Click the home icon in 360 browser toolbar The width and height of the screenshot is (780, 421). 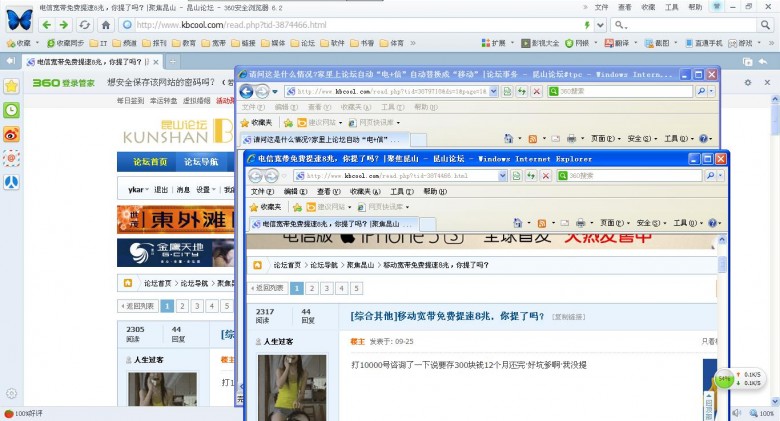coord(106,24)
